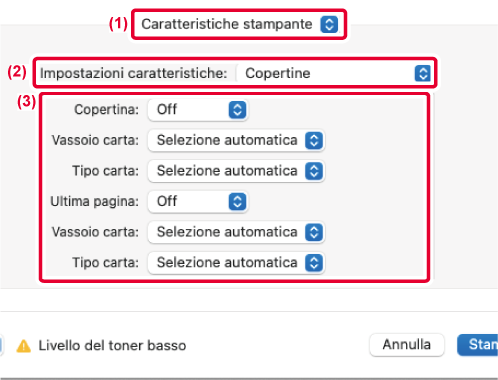
Task: Click arrows of Vassoio carta below Copertina
Action: tap(314, 140)
